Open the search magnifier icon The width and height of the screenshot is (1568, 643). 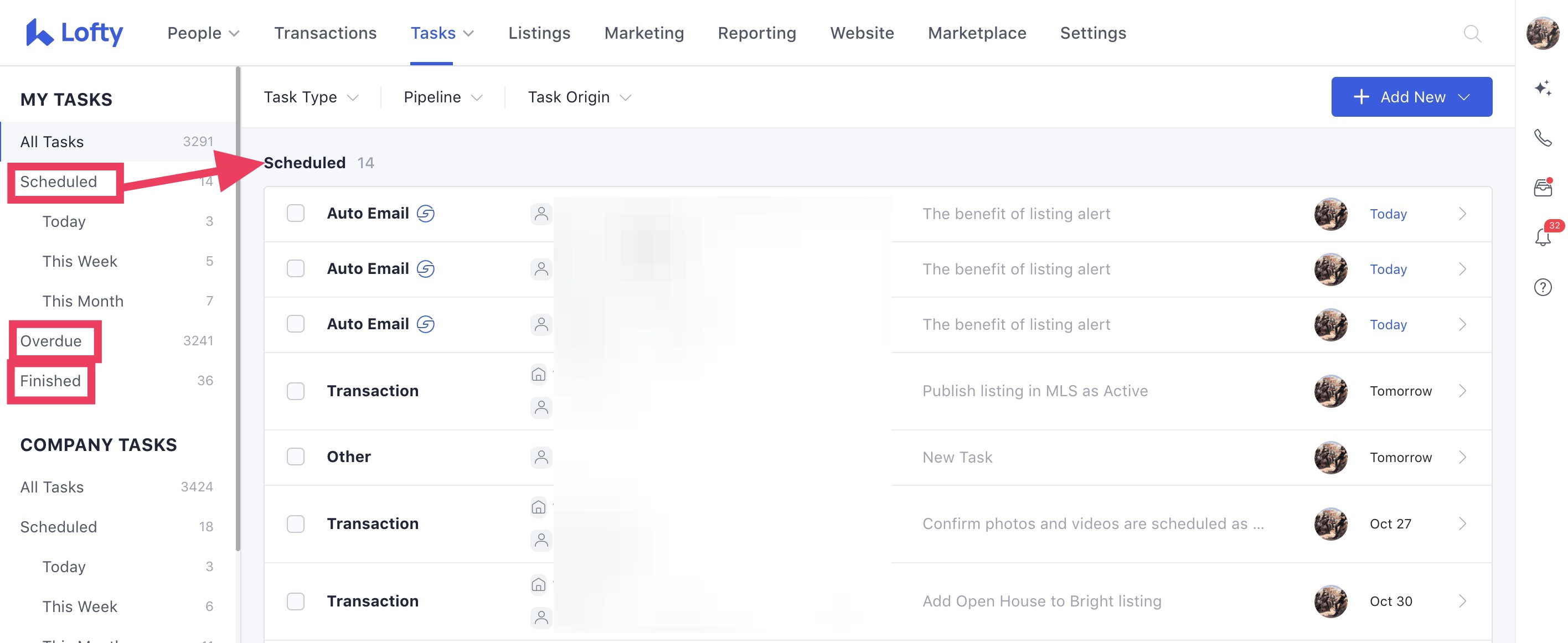(x=1473, y=33)
